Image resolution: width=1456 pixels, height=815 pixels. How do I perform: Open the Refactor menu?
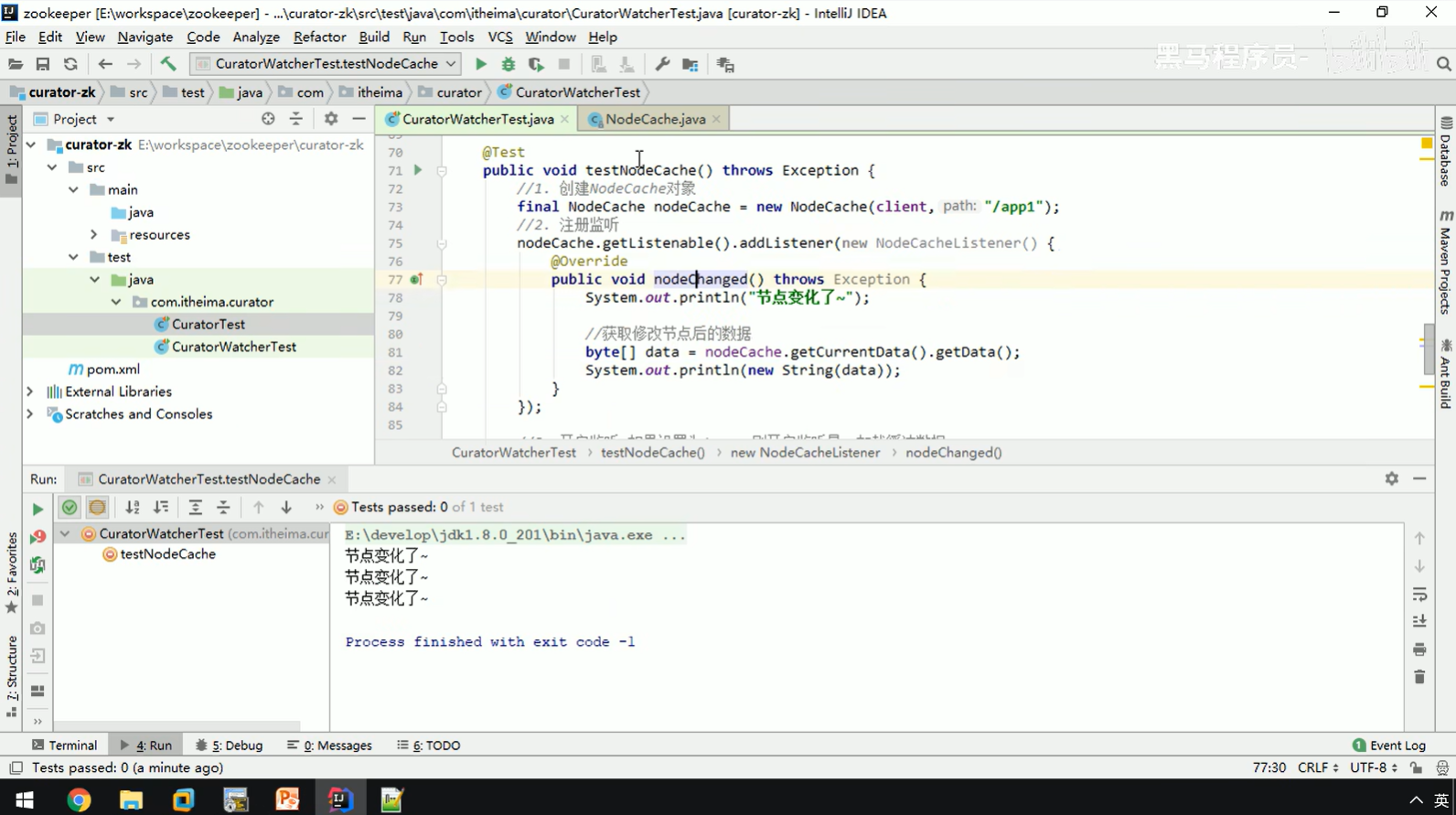point(319,38)
